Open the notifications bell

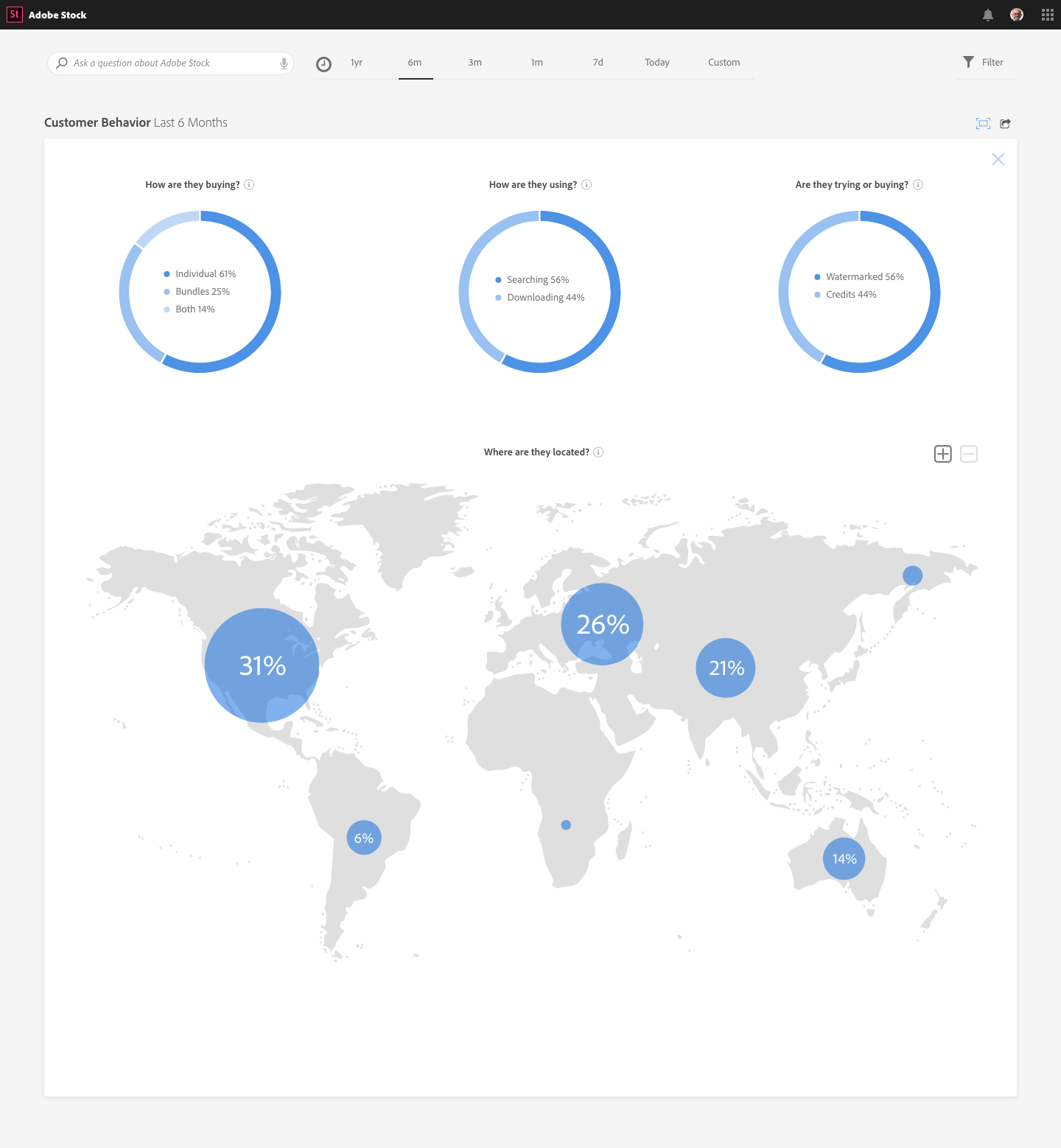click(988, 15)
